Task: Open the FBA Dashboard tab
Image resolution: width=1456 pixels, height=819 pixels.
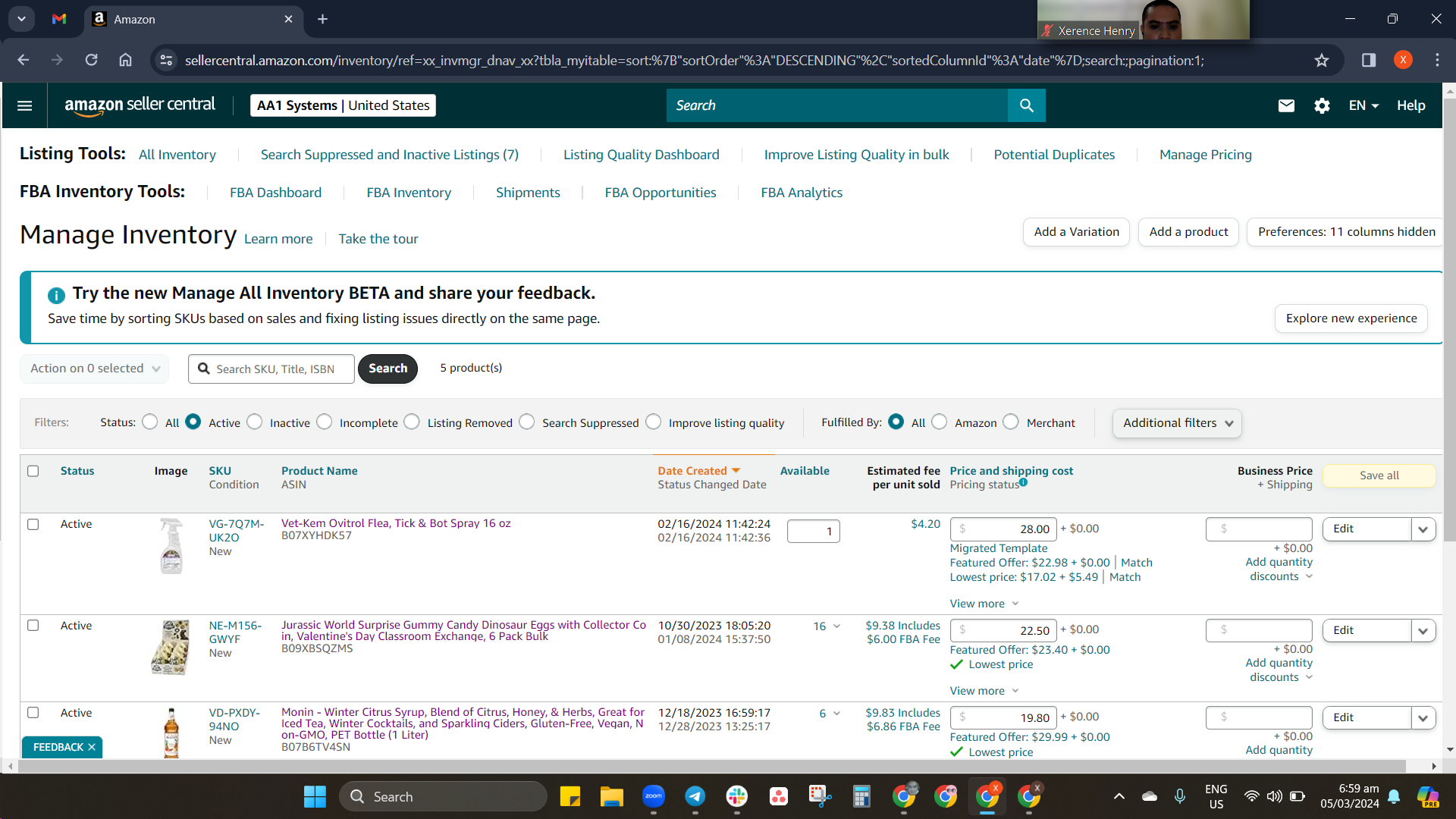Action: click(275, 193)
